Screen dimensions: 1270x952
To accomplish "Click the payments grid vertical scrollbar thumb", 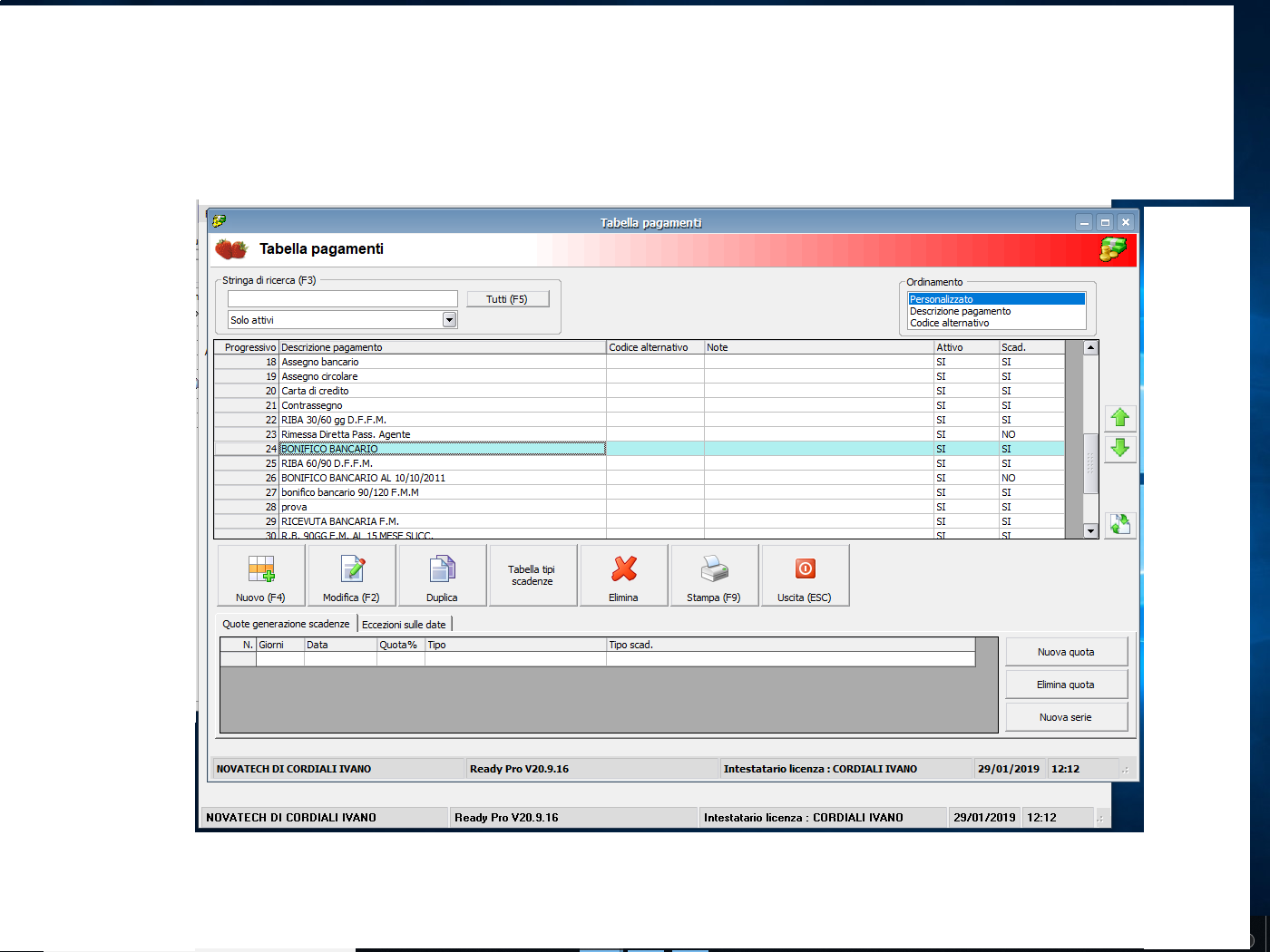I will pyautogui.click(x=1091, y=463).
